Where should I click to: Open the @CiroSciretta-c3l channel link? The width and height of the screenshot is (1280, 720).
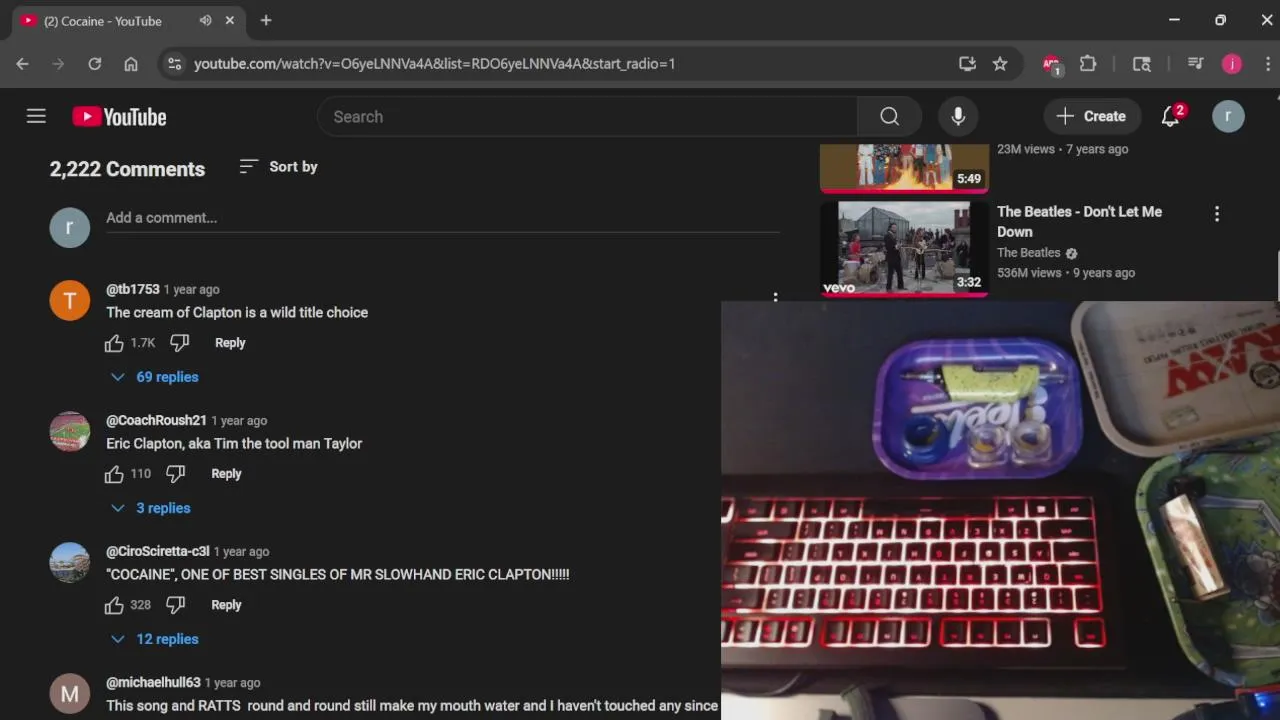tap(158, 551)
